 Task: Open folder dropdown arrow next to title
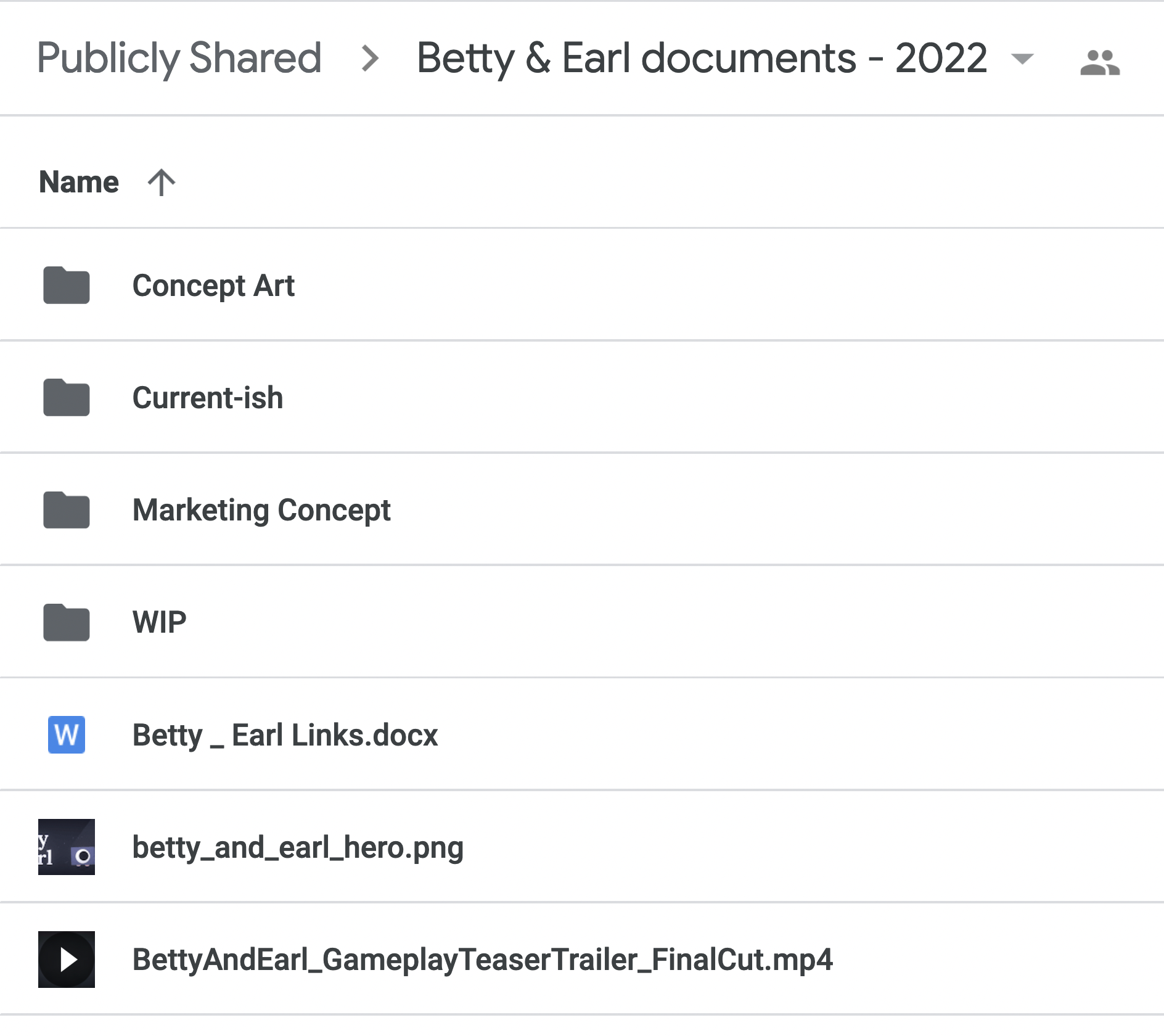[x=1022, y=59]
